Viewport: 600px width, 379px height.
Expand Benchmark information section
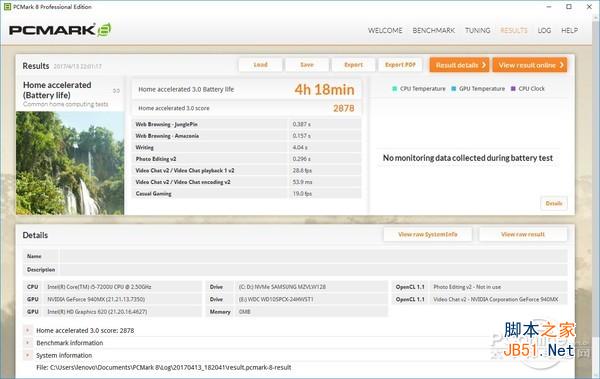28,343
